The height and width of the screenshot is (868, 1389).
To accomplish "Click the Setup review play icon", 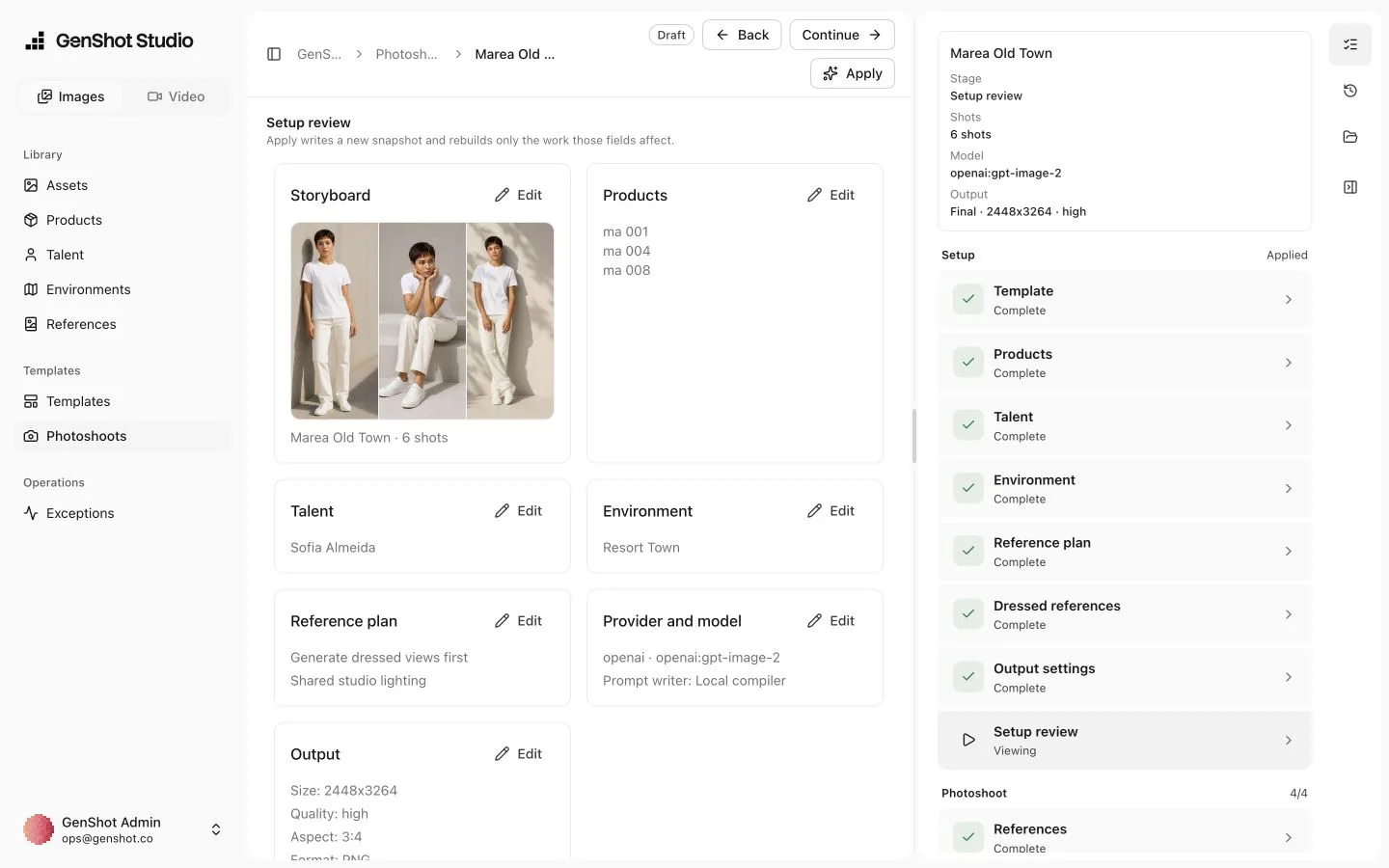I will [968, 740].
